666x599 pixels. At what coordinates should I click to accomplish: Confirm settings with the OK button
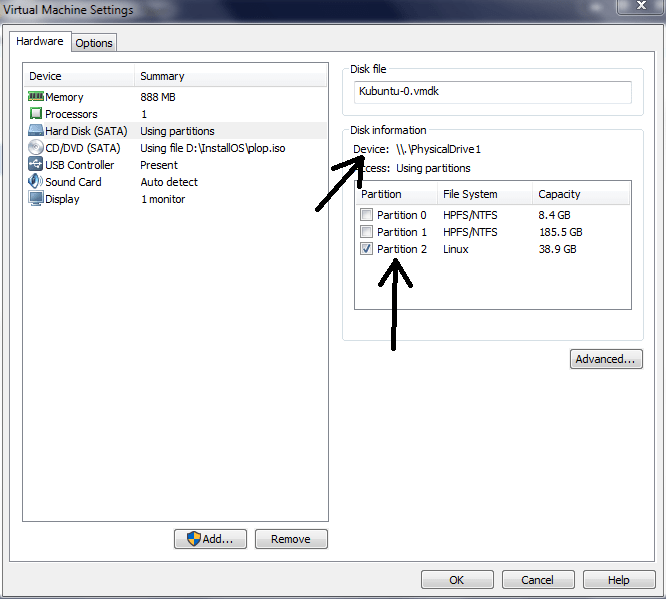click(x=457, y=580)
